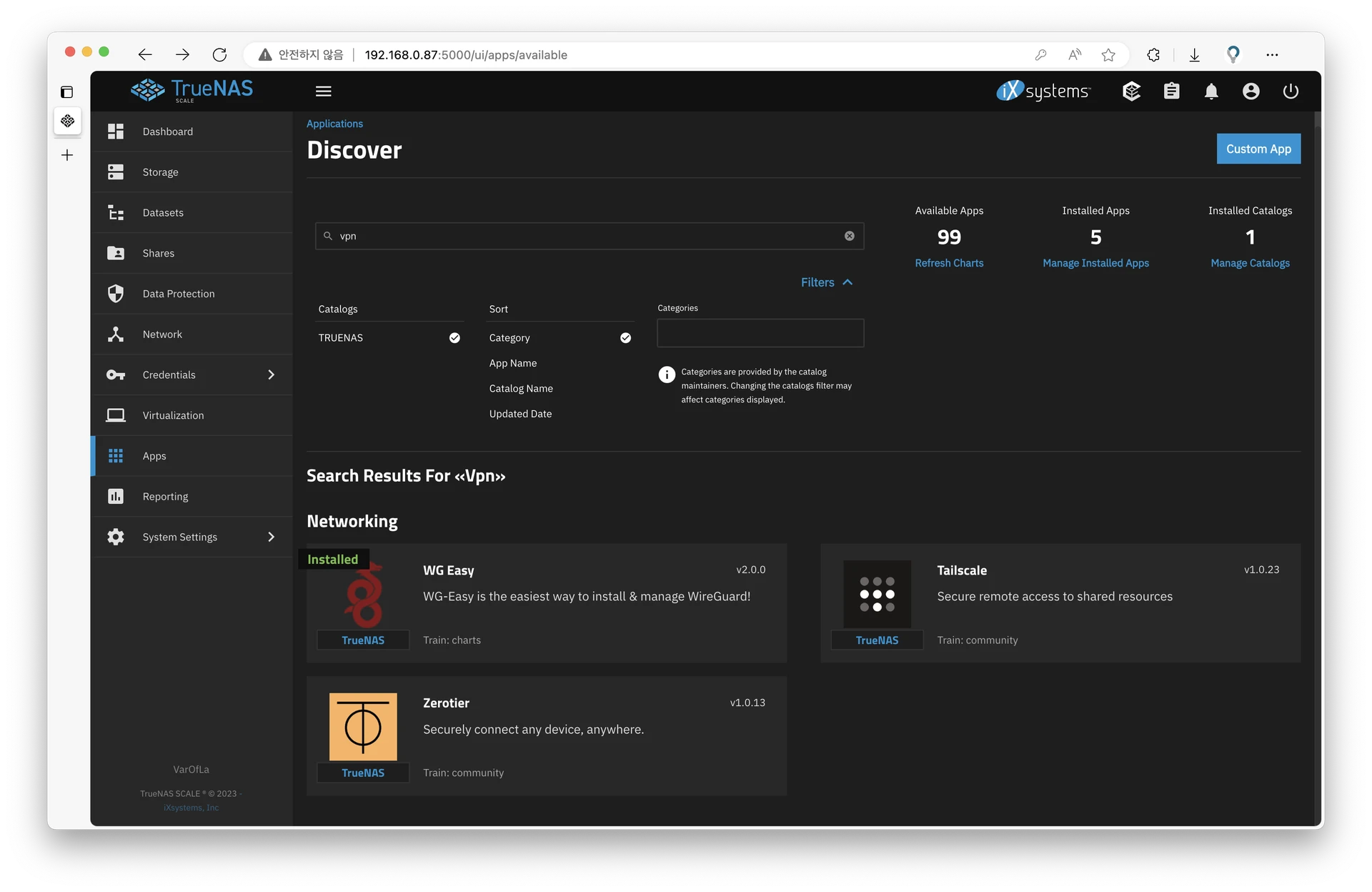Open the Storage page

(x=160, y=172)
